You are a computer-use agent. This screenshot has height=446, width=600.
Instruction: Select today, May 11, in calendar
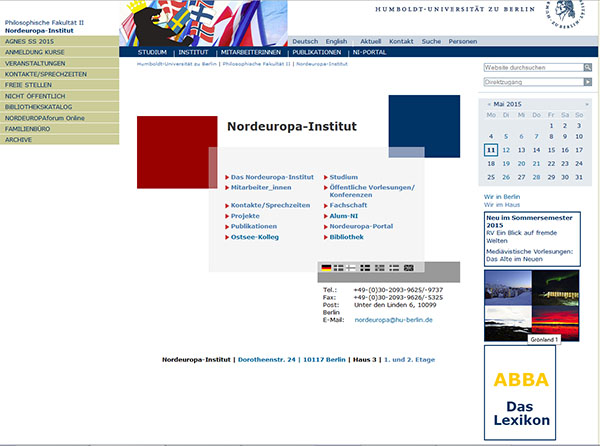click(x=491, y=150)
